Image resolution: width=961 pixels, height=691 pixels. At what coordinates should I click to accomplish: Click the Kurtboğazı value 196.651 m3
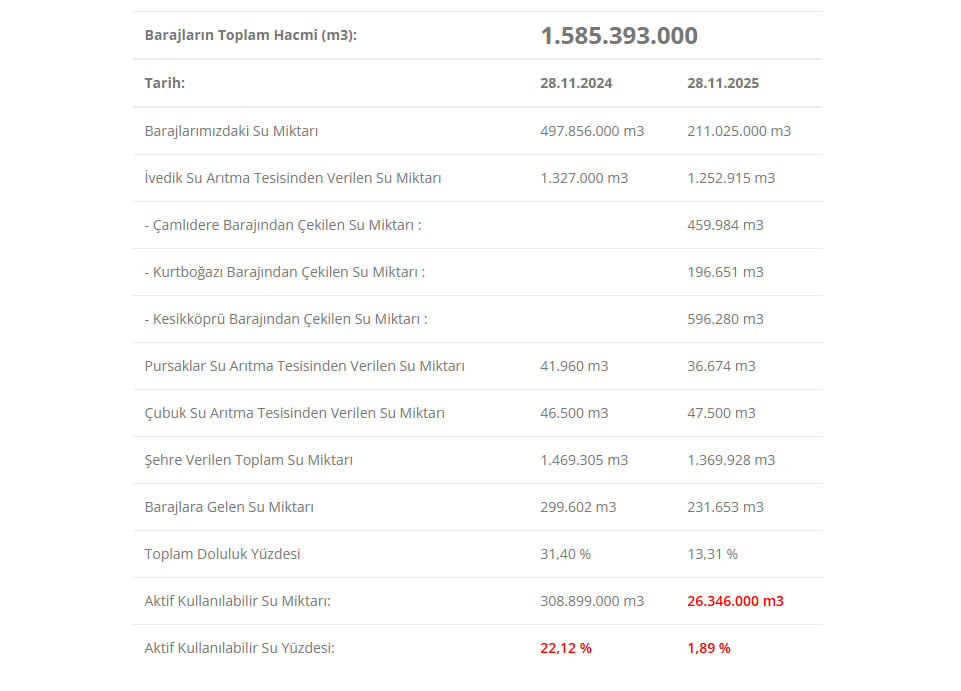point(725,272)
